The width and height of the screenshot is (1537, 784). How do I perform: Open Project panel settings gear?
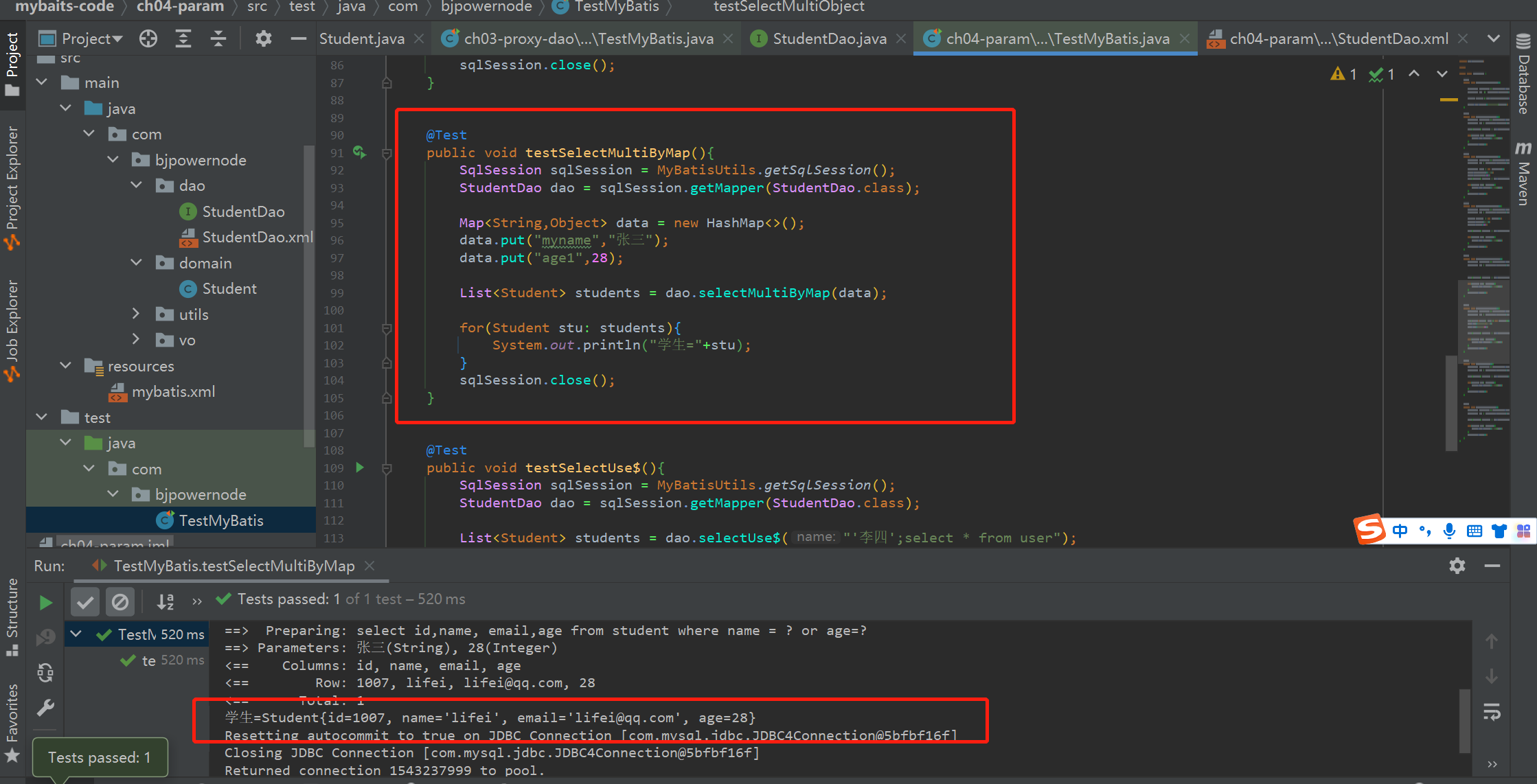263,38
